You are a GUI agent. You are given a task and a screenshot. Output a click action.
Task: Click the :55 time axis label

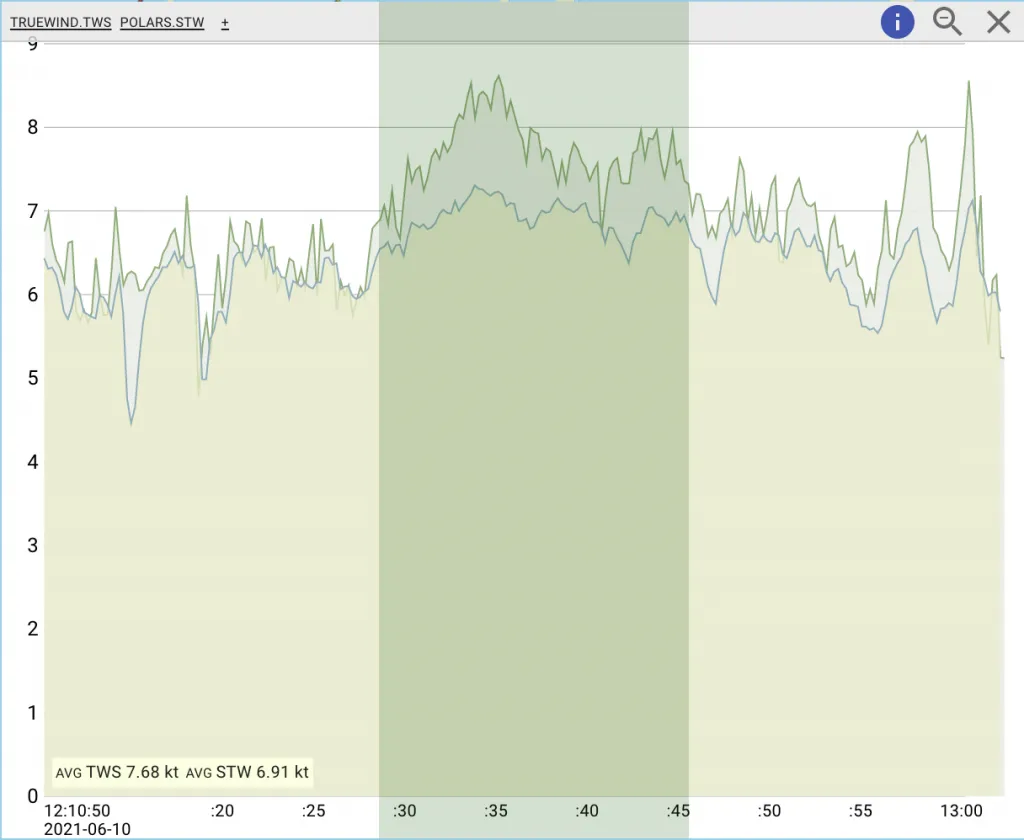click(x=860, y=810)
